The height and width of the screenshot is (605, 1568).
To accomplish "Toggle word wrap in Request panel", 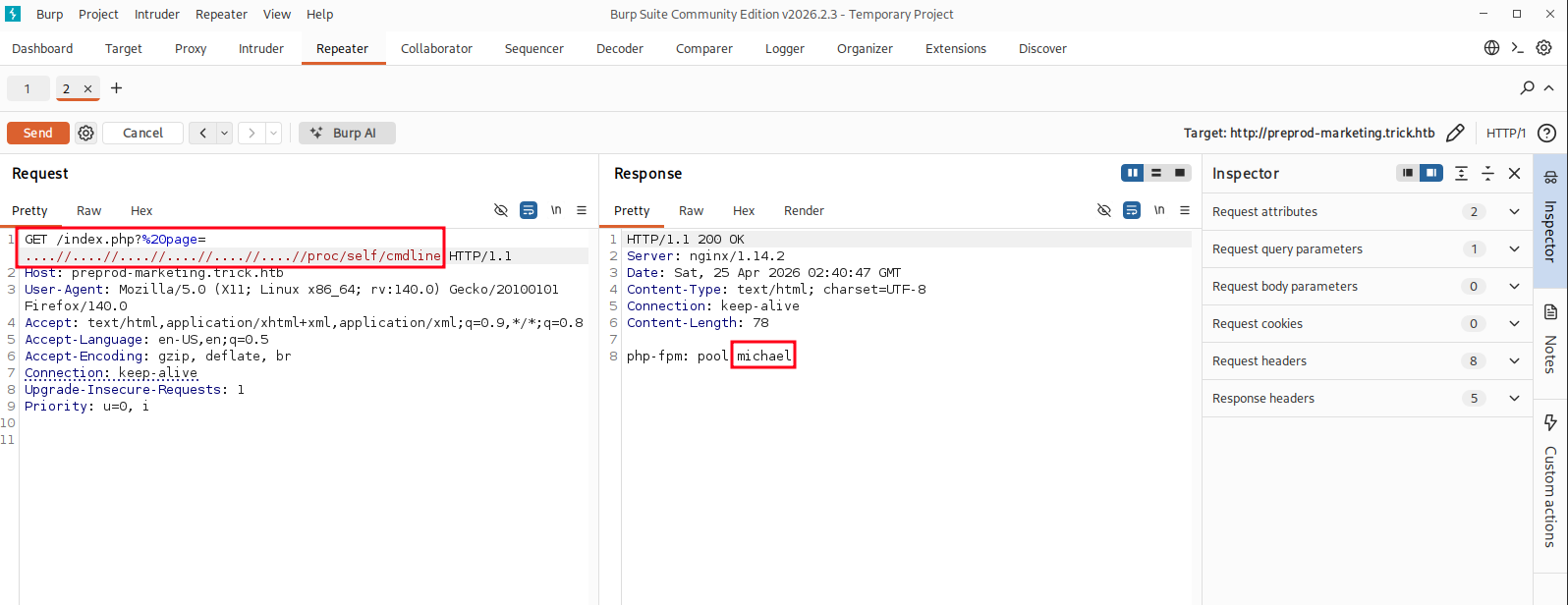I will click(x=529, y=210).
